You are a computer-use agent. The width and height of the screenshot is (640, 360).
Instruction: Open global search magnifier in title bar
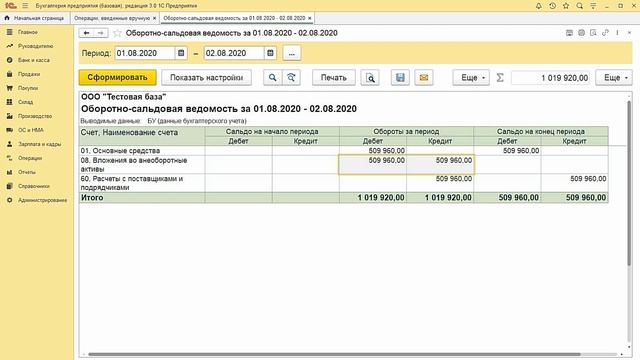click(x=580, y=6)
